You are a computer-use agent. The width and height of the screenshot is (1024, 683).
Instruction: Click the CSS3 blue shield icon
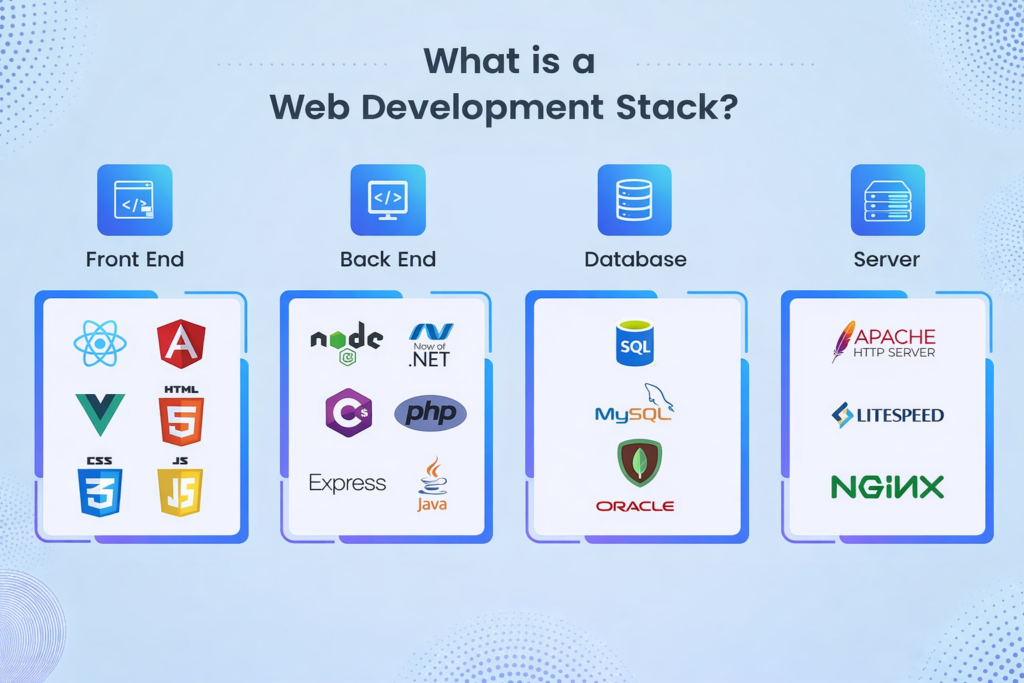[100, 488]
